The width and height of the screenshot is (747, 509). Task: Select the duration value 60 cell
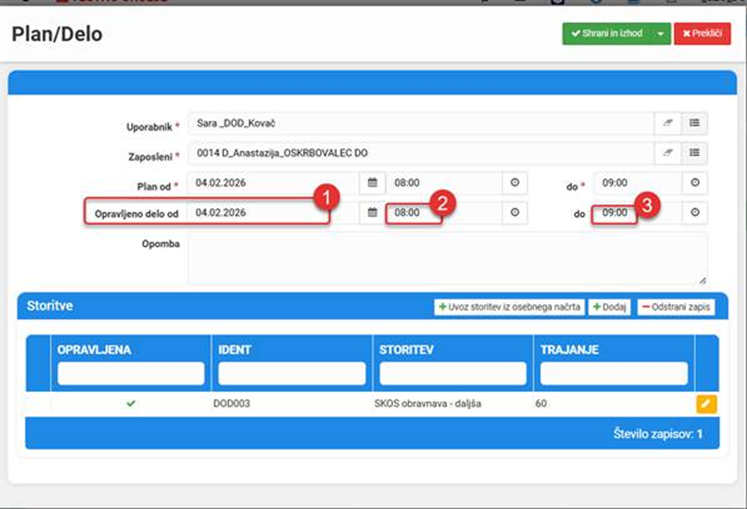click(541, 404)
